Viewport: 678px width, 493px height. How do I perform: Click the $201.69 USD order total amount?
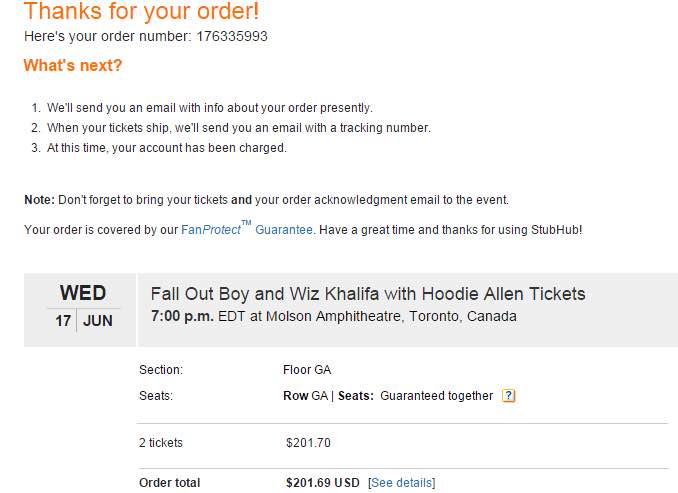(x=322, y=483)
